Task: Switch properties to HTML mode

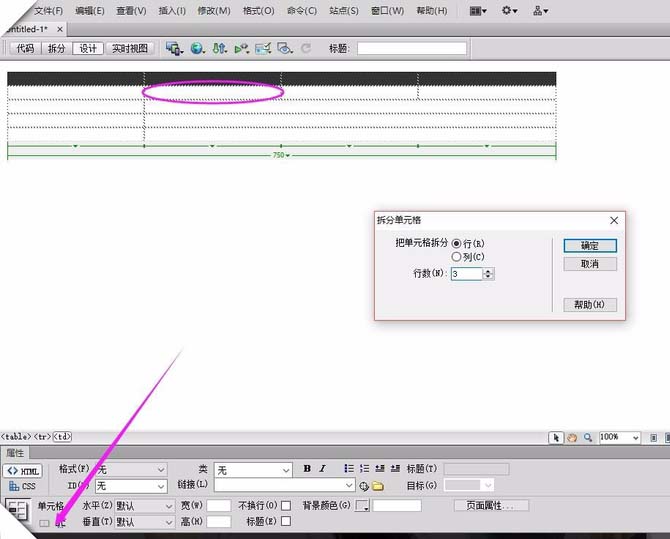Action: tap(23, 471)
